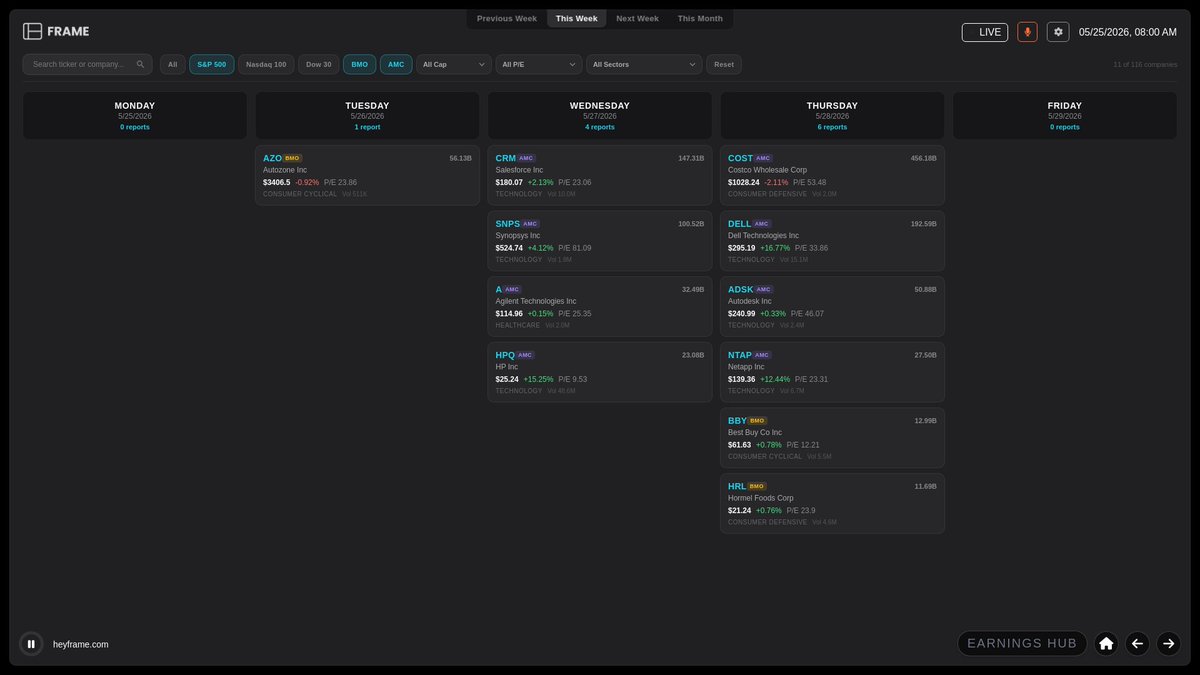
Task: Toggle the LIVE indicator
Action: click(985, 32)
